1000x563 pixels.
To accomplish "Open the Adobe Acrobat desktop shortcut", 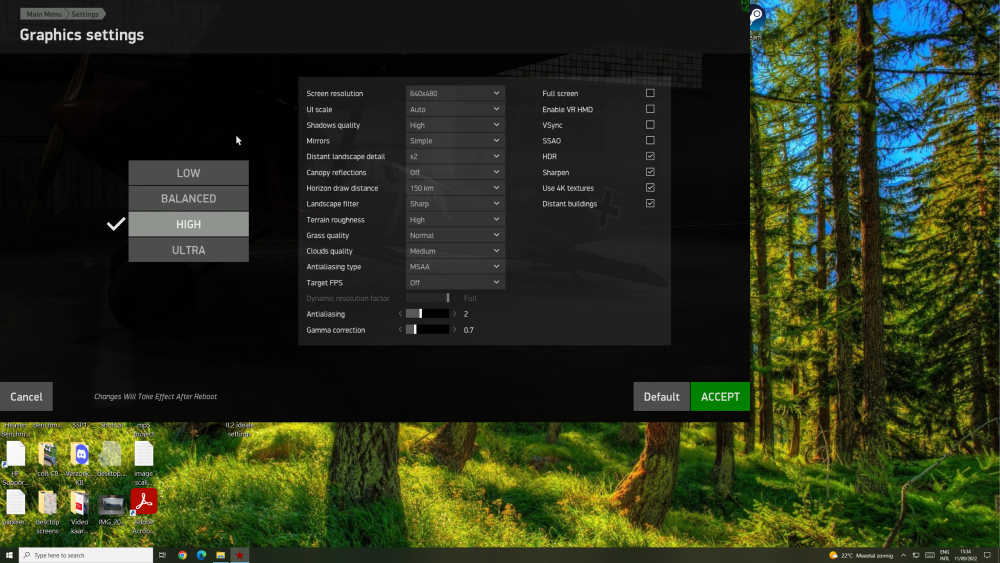I will [144, 502].
